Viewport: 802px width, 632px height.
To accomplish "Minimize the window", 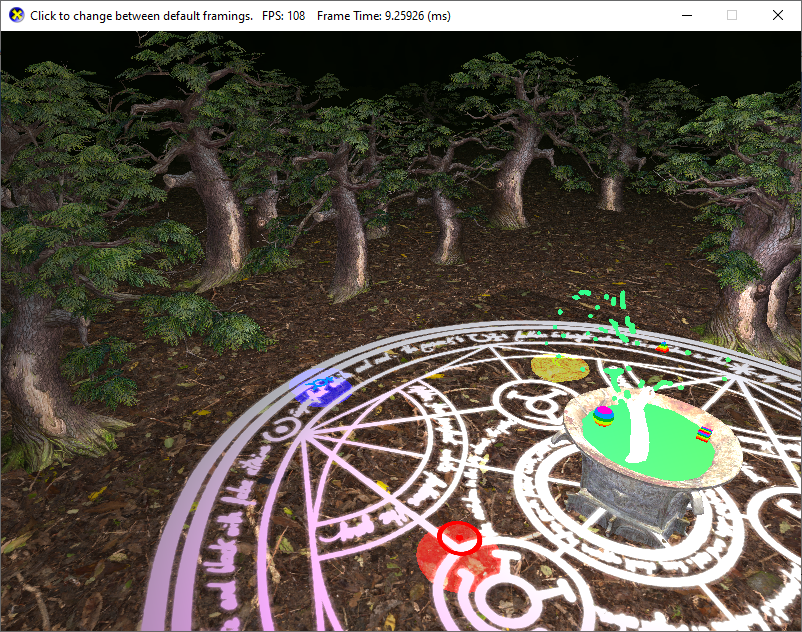I will tap(687, 15).
